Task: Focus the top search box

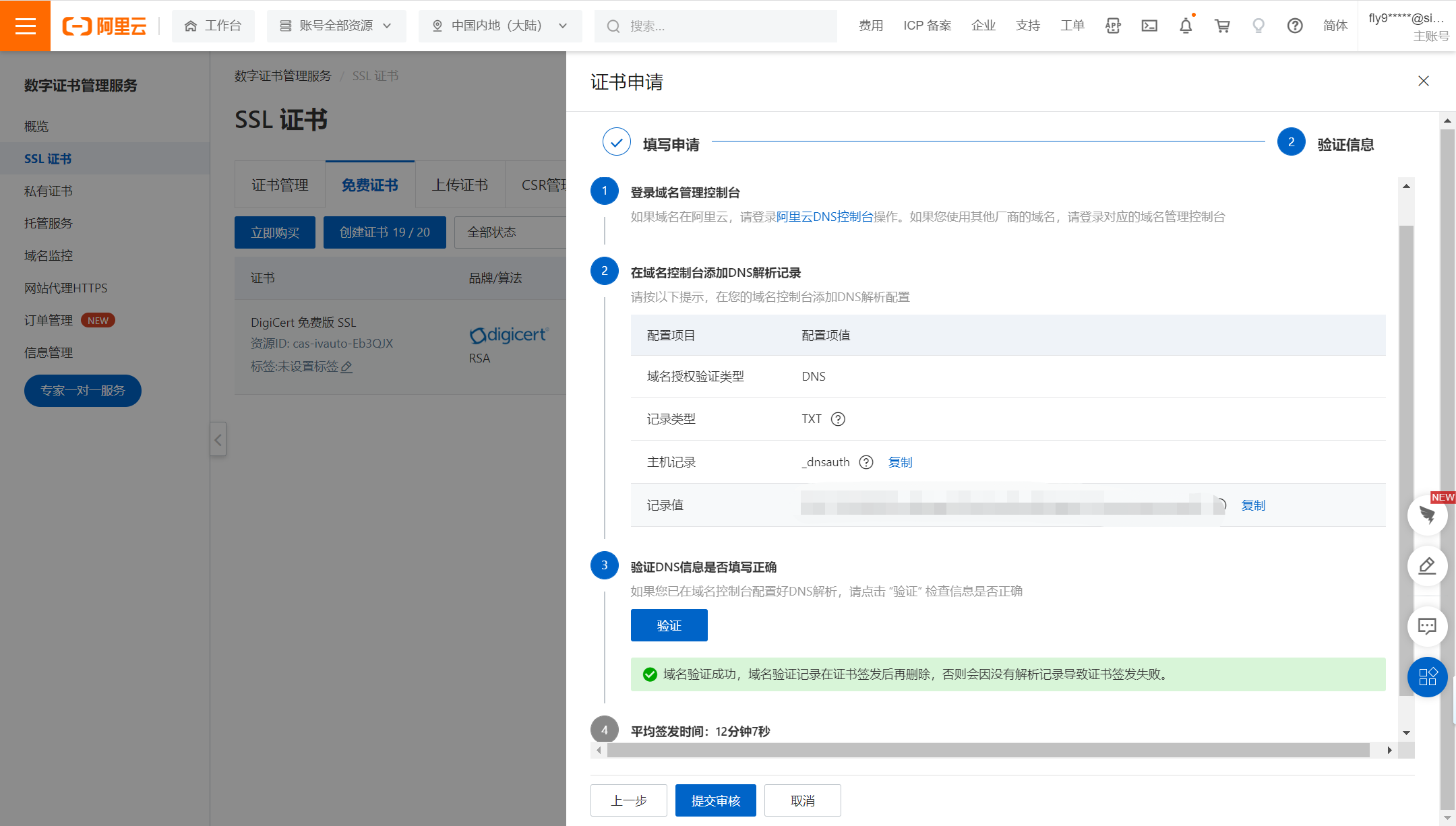Action: tap(716, 26)
